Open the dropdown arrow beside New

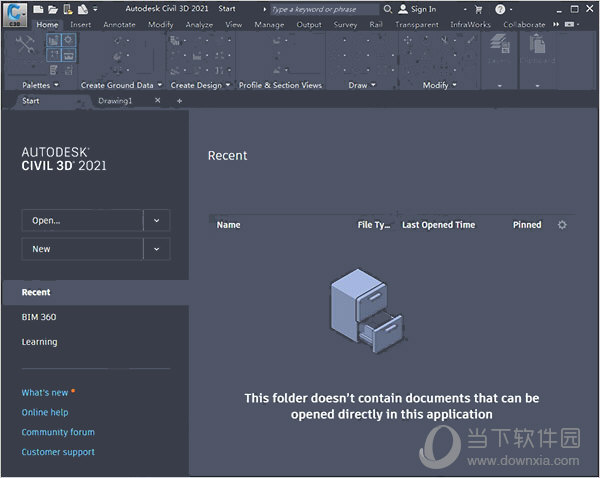[157, 249]
